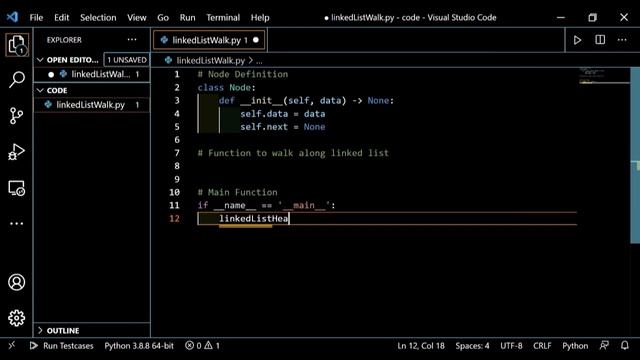Open the Terminal menu
The height and width of the screenshot is (360, 640).
click(223, 18)
